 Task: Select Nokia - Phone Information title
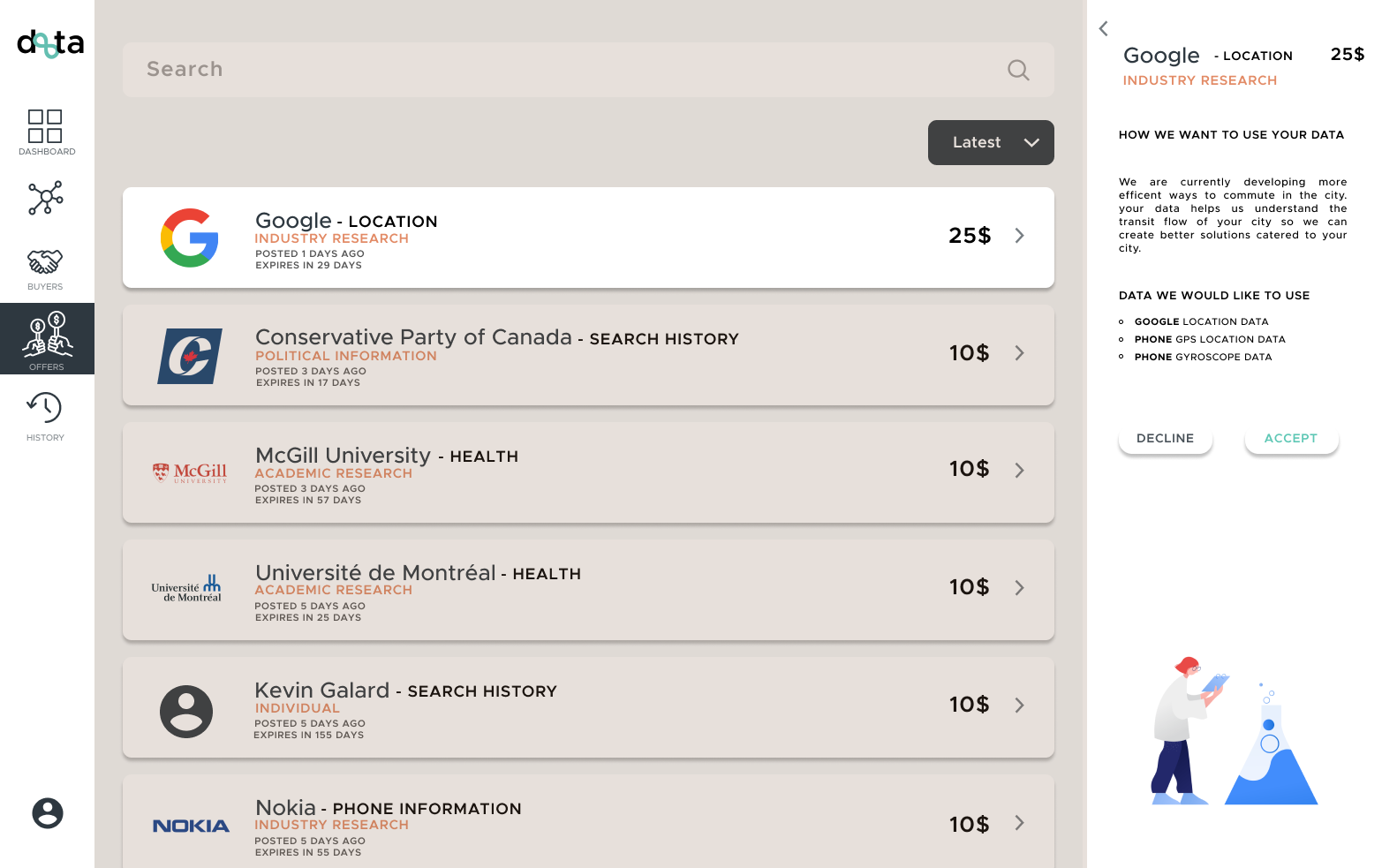coord(389,808)
